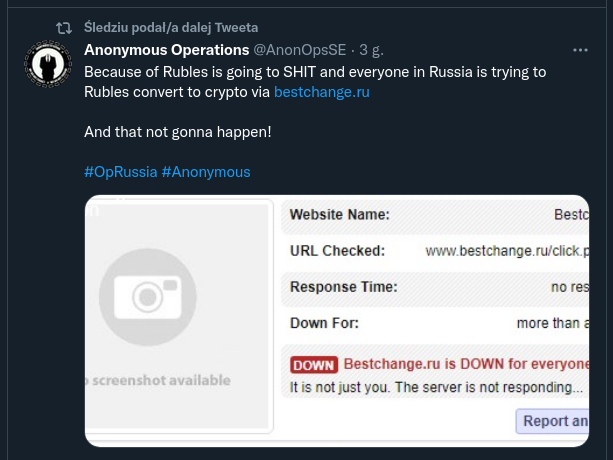Click the Anonymous Operations display name
The height and width of the screenshot is (460, 613).
tap(167, 50)
